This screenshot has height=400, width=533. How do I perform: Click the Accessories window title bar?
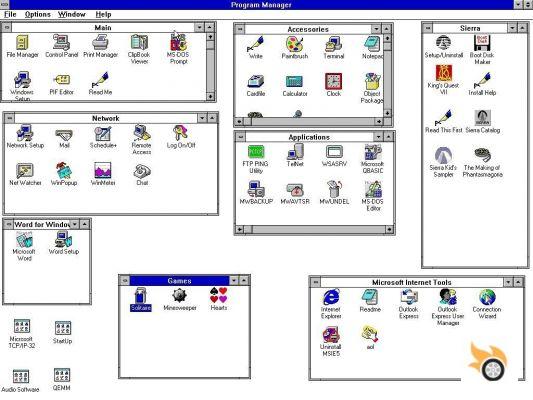[x=308, y=29]
